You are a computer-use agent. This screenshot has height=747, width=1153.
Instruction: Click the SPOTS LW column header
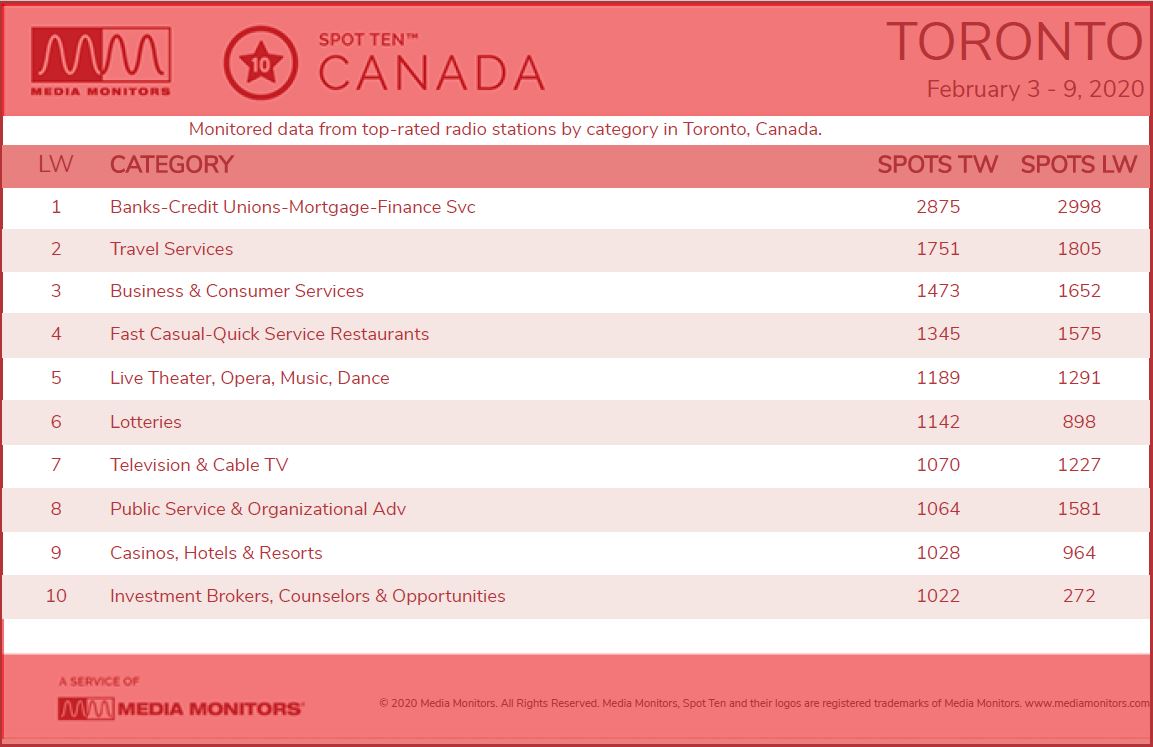click(x=1079, y=164)
